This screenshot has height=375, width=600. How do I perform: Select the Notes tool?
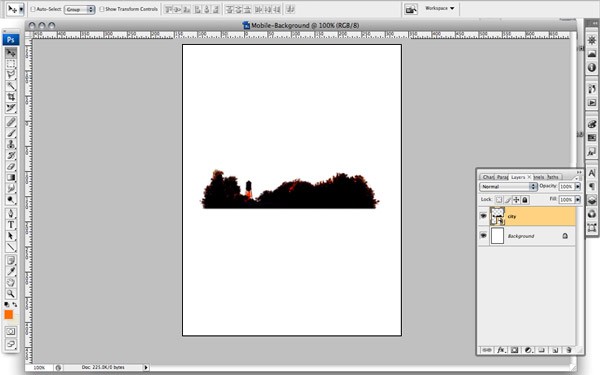(11, 261)
